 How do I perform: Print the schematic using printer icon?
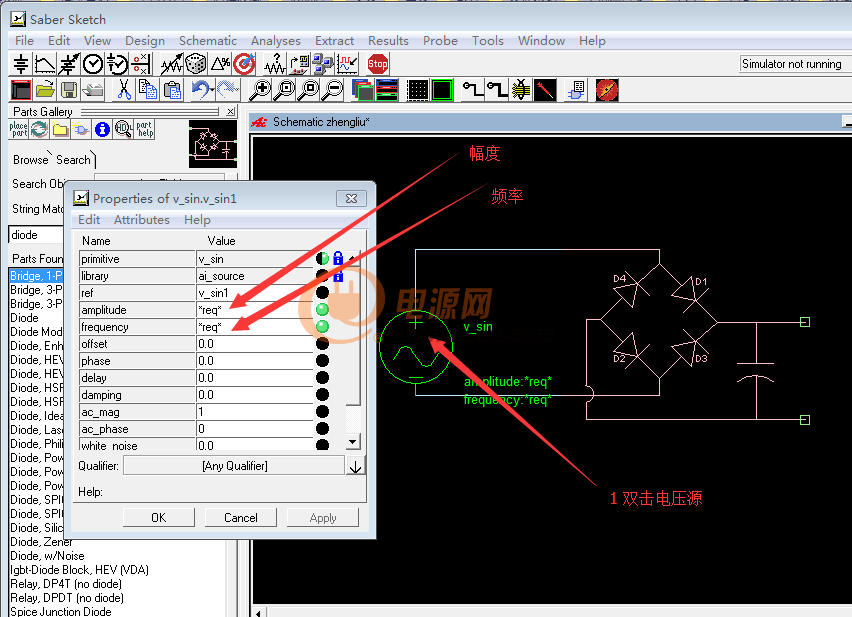93,90
